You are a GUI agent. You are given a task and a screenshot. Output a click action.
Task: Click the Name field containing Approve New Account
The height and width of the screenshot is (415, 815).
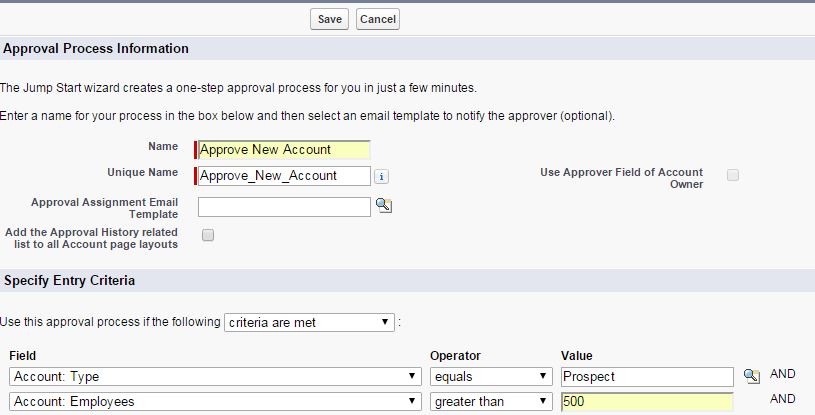coord(285,150)
